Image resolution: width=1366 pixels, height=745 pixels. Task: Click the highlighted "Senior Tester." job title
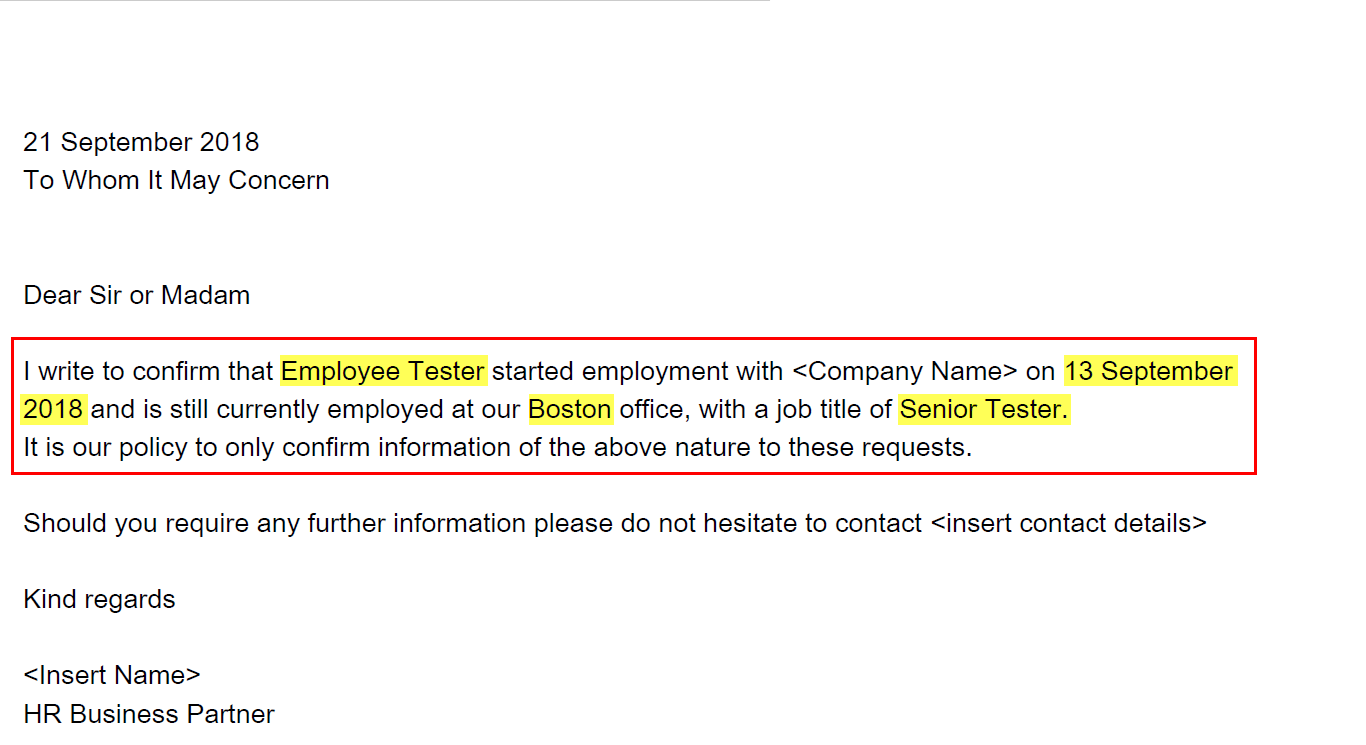click(x=984, y=409)
